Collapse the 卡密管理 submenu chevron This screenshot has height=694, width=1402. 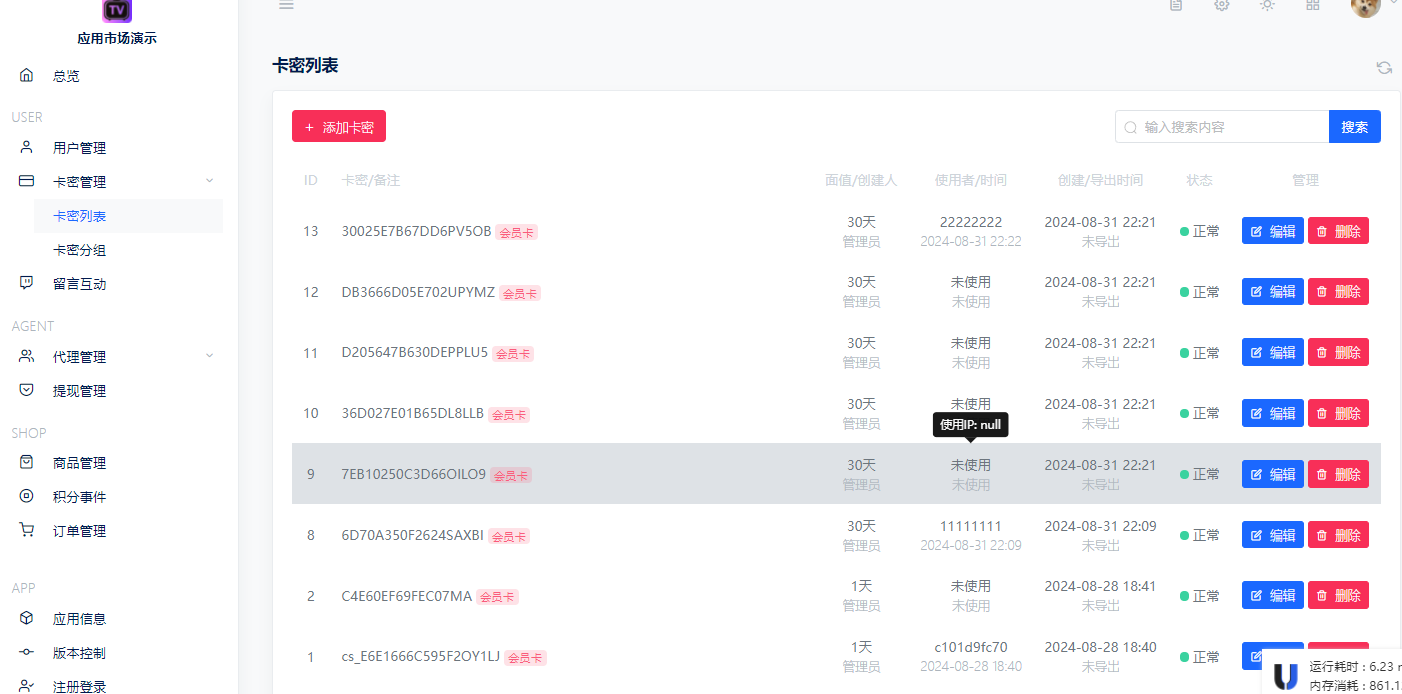(209, 181)
